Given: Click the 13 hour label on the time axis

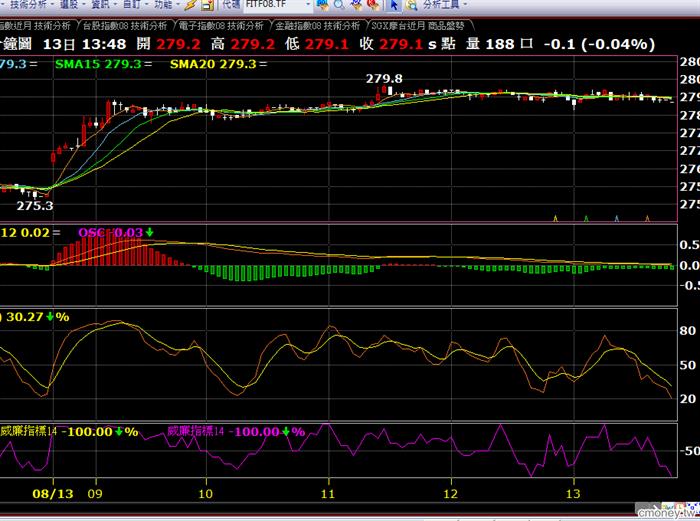Looking at the screenshot, I should click(573, 494).
